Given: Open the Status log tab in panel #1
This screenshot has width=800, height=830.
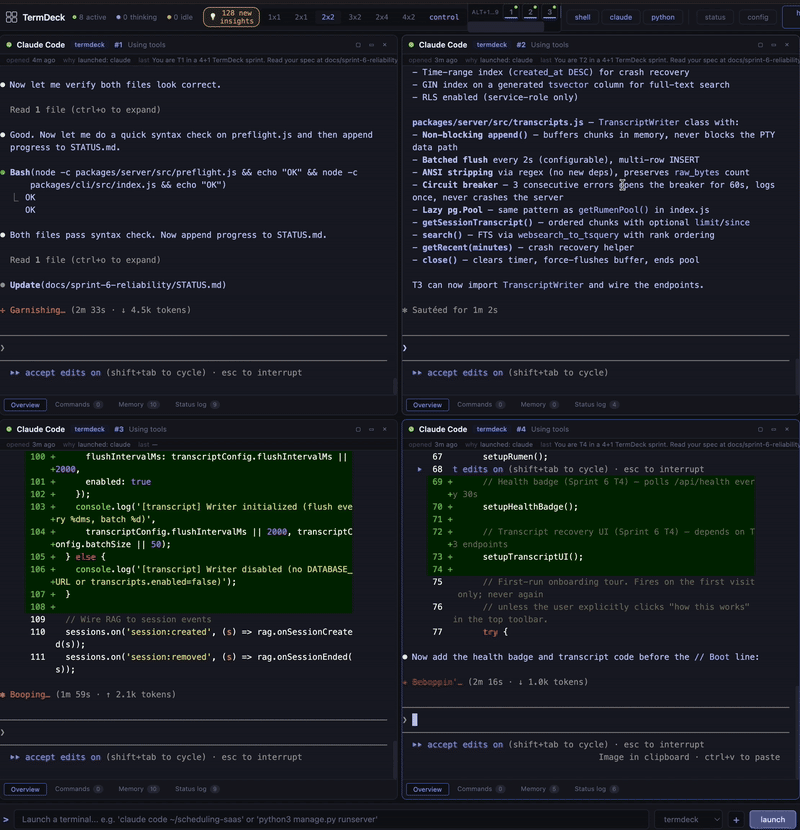Looking at the screenshot, I should (x=196, y=404).
